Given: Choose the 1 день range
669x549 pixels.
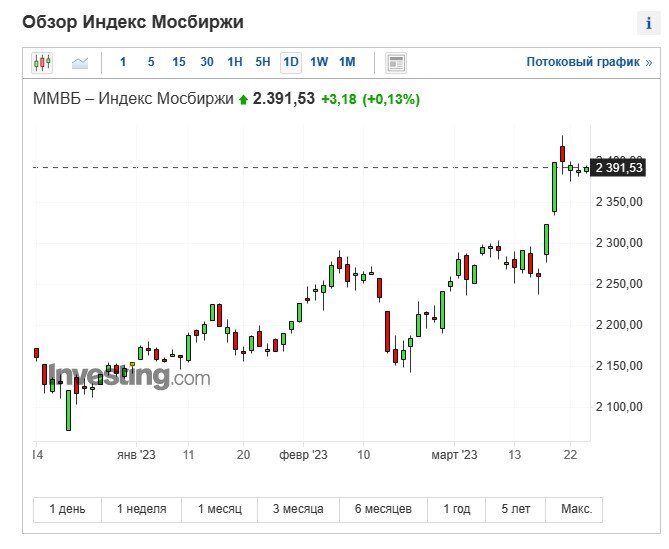Looking at the screenshot, I should coord(67,509).
